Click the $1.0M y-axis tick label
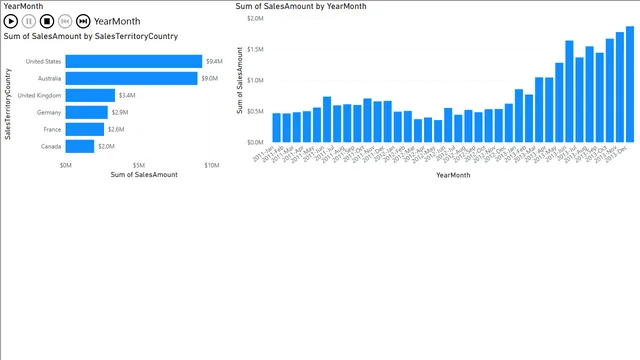Viewport: 640px width, 360px height. point(256,80)
